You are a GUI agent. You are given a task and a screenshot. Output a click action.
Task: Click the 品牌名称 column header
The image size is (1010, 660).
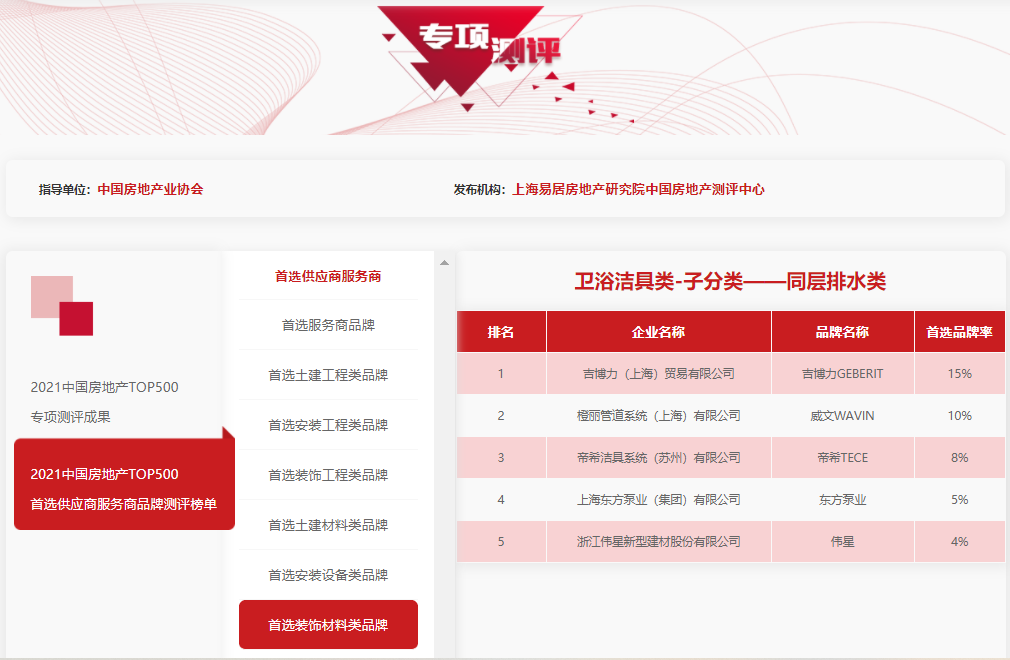point(843,332)
